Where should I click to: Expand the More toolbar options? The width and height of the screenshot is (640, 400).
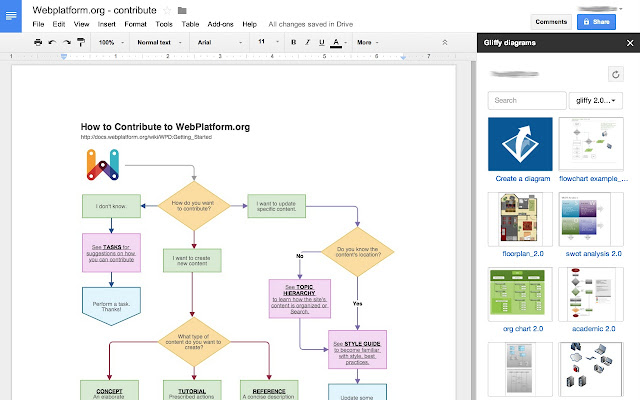[x=367, y=42]
